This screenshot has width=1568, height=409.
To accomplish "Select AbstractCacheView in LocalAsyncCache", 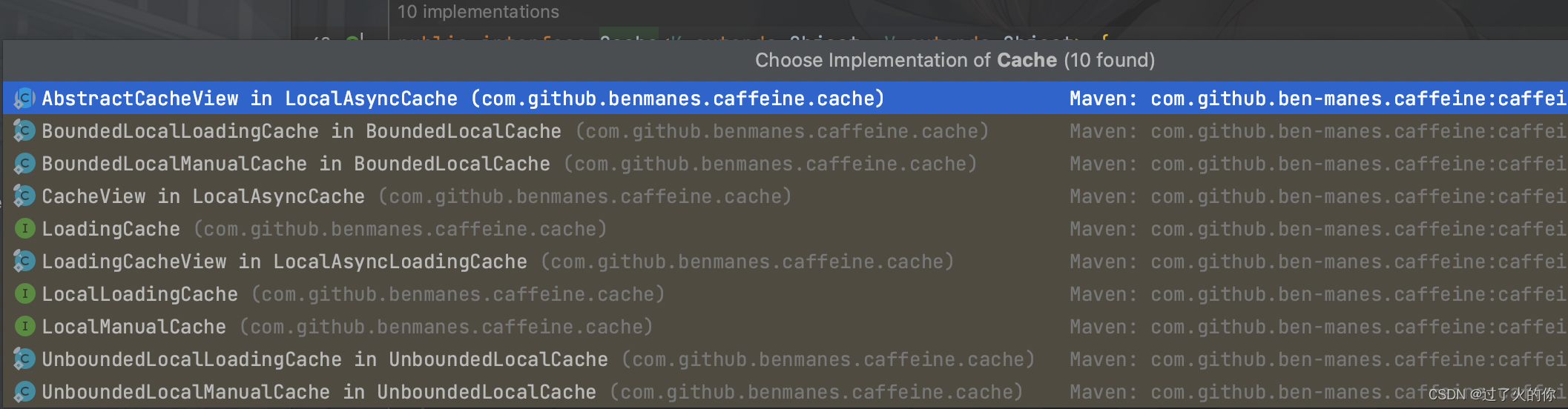I will click(x=785, y=99).
